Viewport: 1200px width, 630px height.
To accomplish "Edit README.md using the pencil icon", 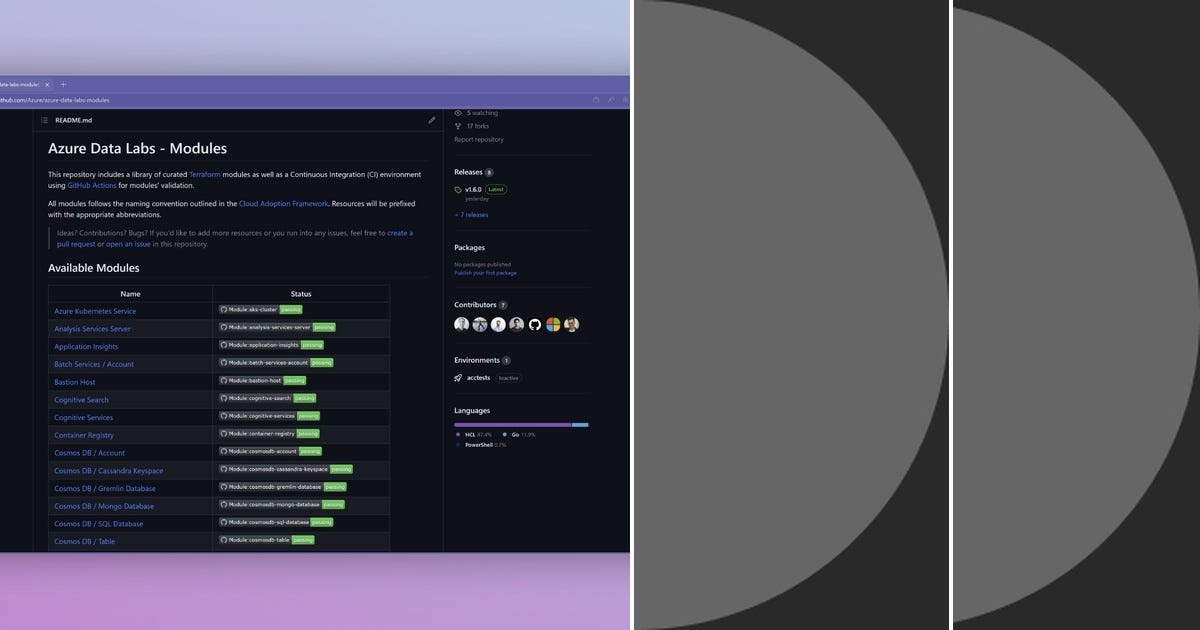I will point(431,119).
